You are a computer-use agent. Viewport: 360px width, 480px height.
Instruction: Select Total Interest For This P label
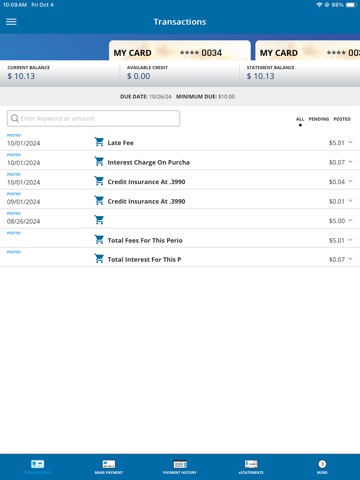click(x=144, y=259)
